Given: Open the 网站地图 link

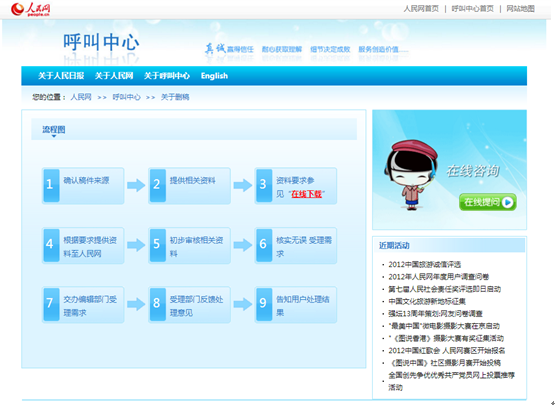Looking at the screenshot, I should (520, 8).
